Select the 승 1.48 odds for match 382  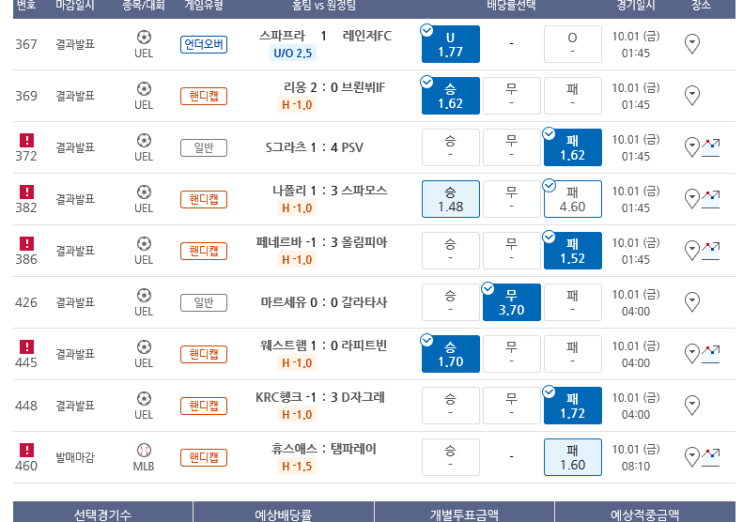click(451, 199)
